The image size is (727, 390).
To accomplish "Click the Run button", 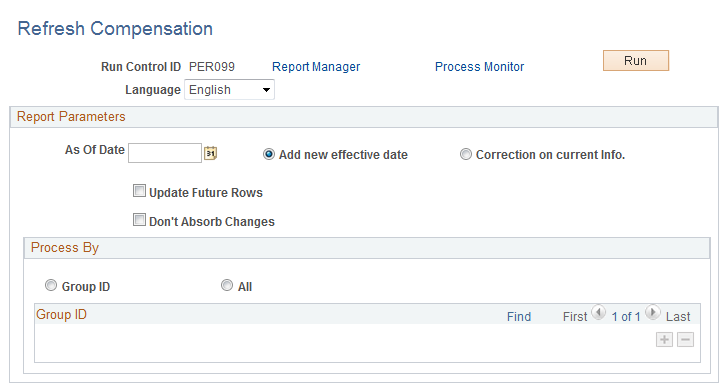I will [636, 61].
